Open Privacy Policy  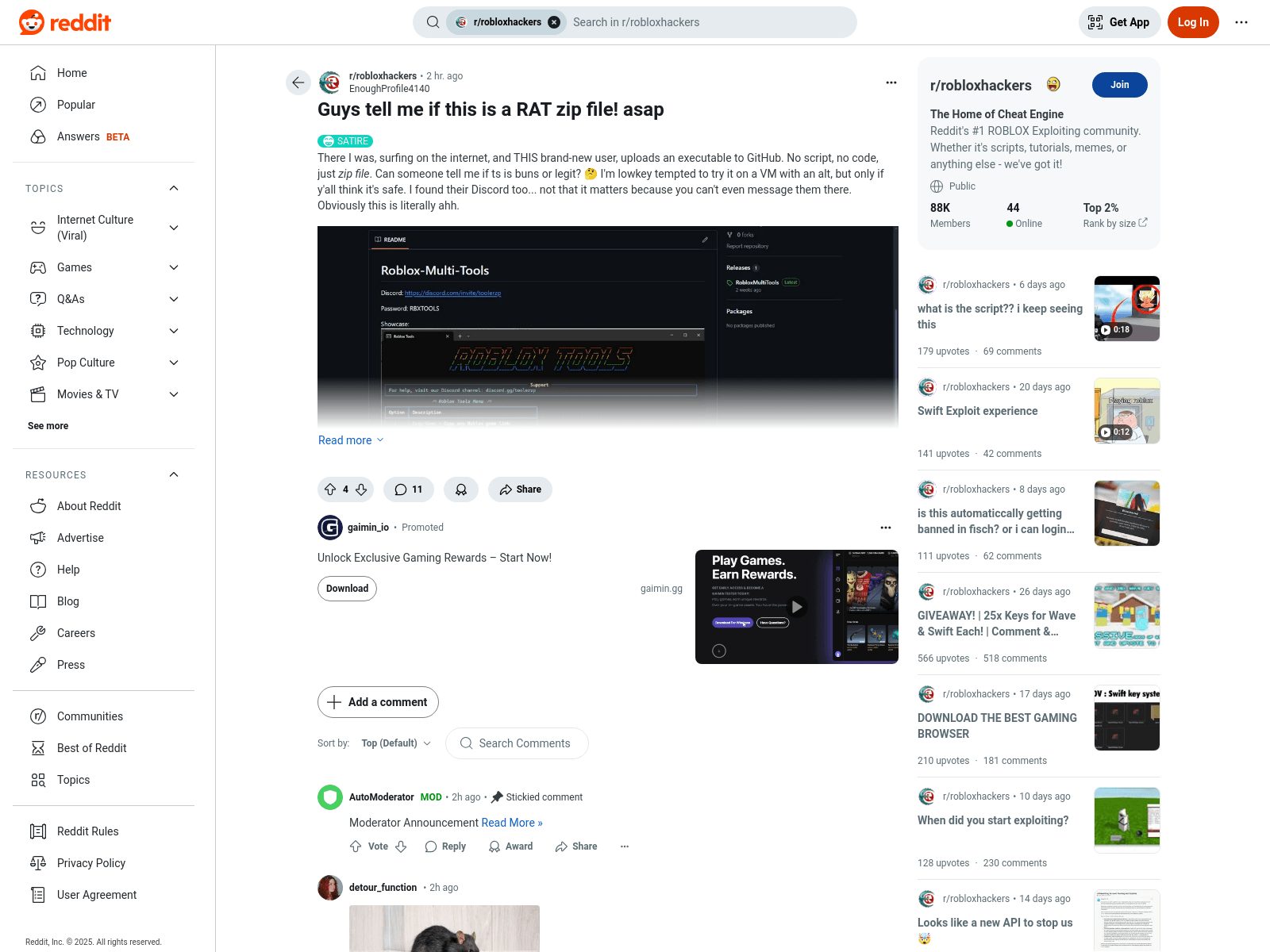[103, 863]
